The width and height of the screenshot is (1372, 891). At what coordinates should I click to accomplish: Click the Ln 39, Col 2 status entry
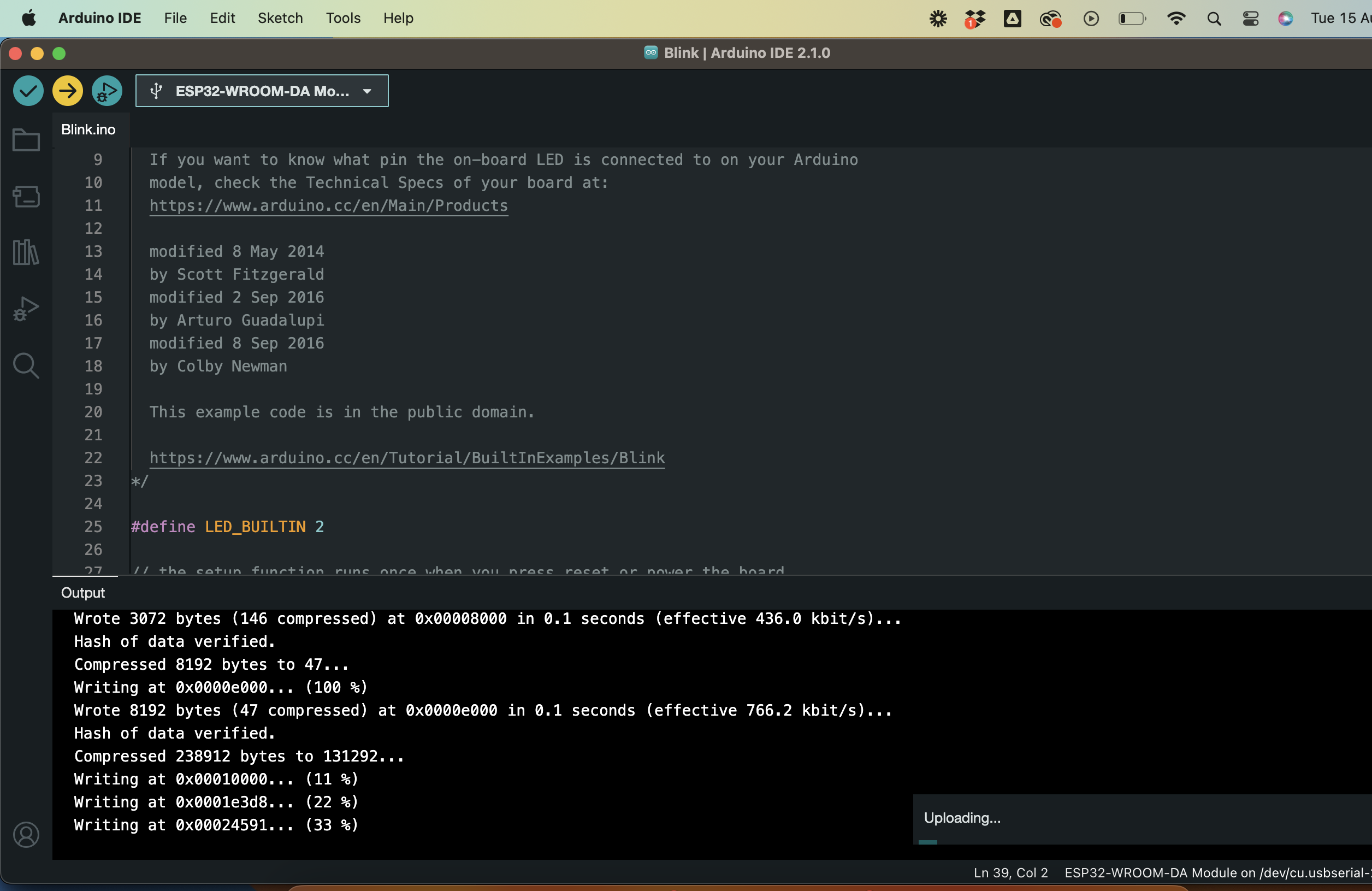[x=1010, y=872]
